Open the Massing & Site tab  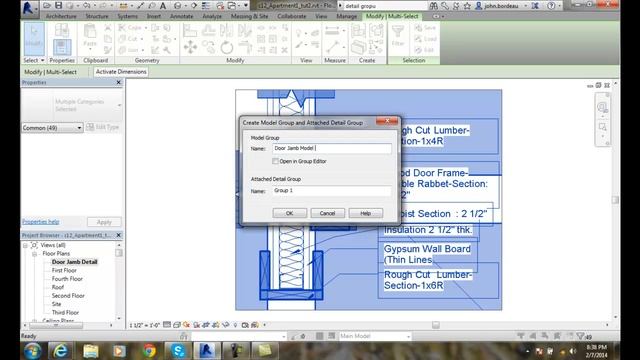tap(249, 16)
